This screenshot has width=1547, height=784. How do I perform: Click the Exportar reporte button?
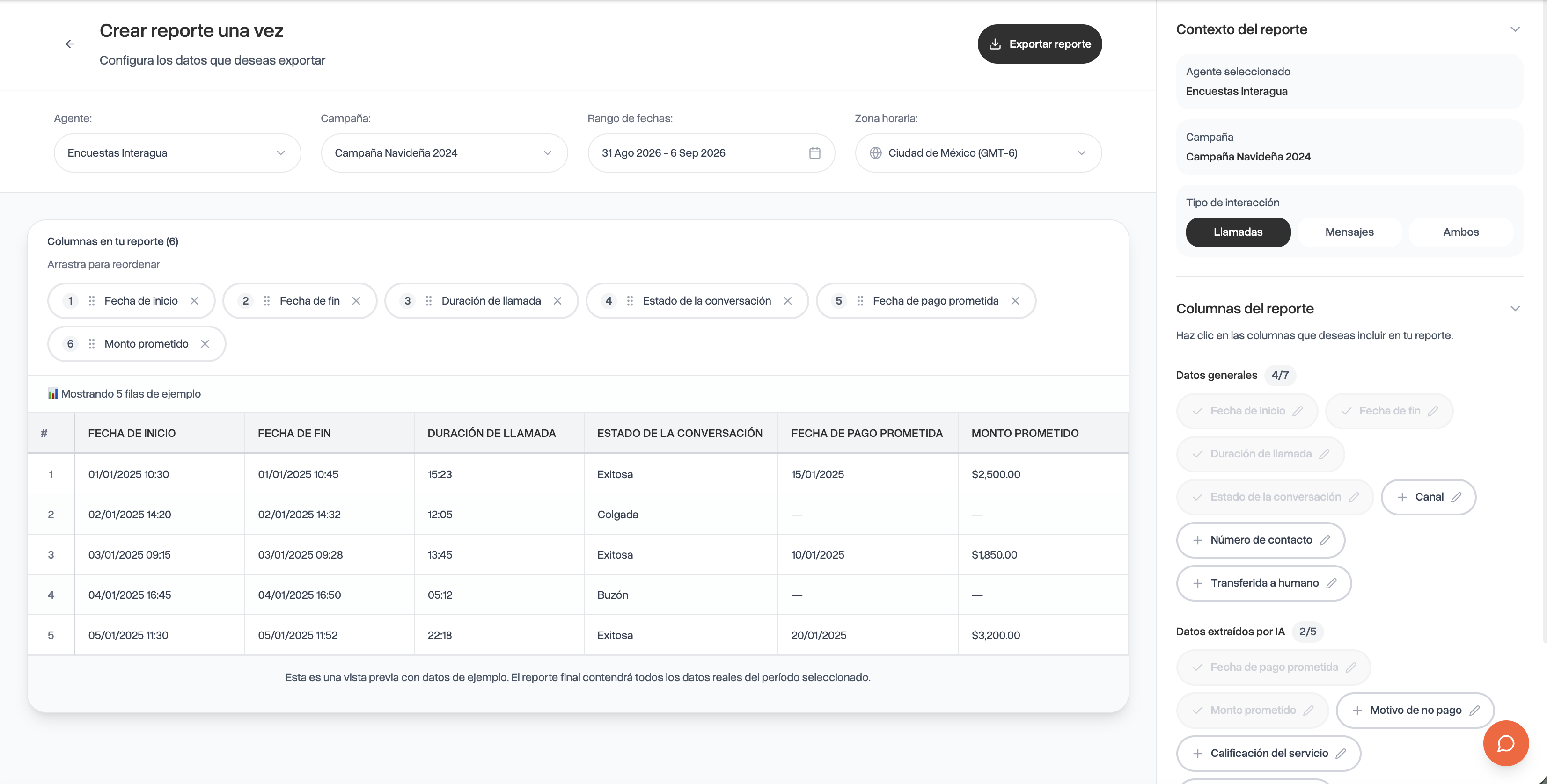pyautogui.click(x=1040, y=44)
